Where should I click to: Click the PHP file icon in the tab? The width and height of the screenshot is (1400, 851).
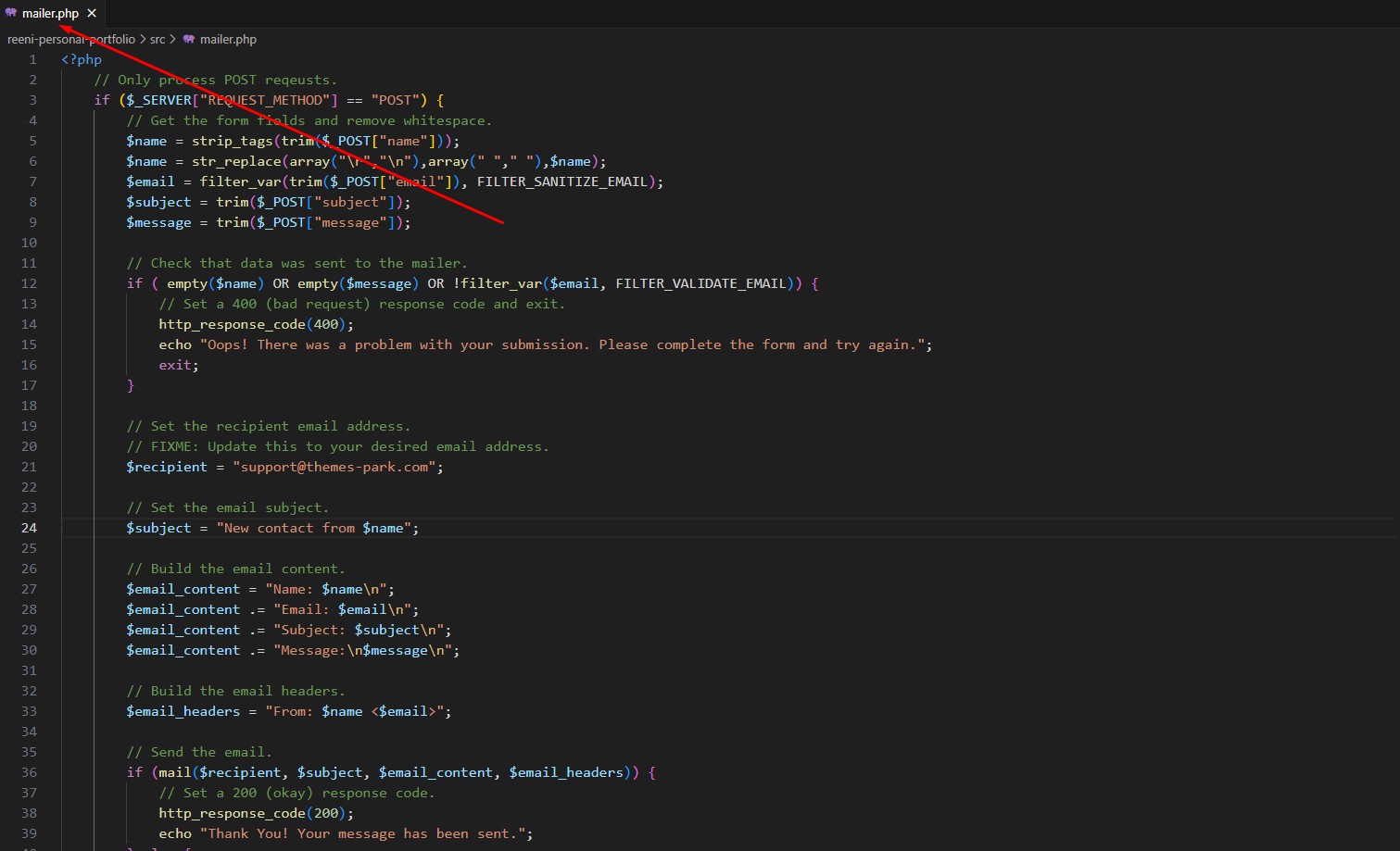point(11,13)
